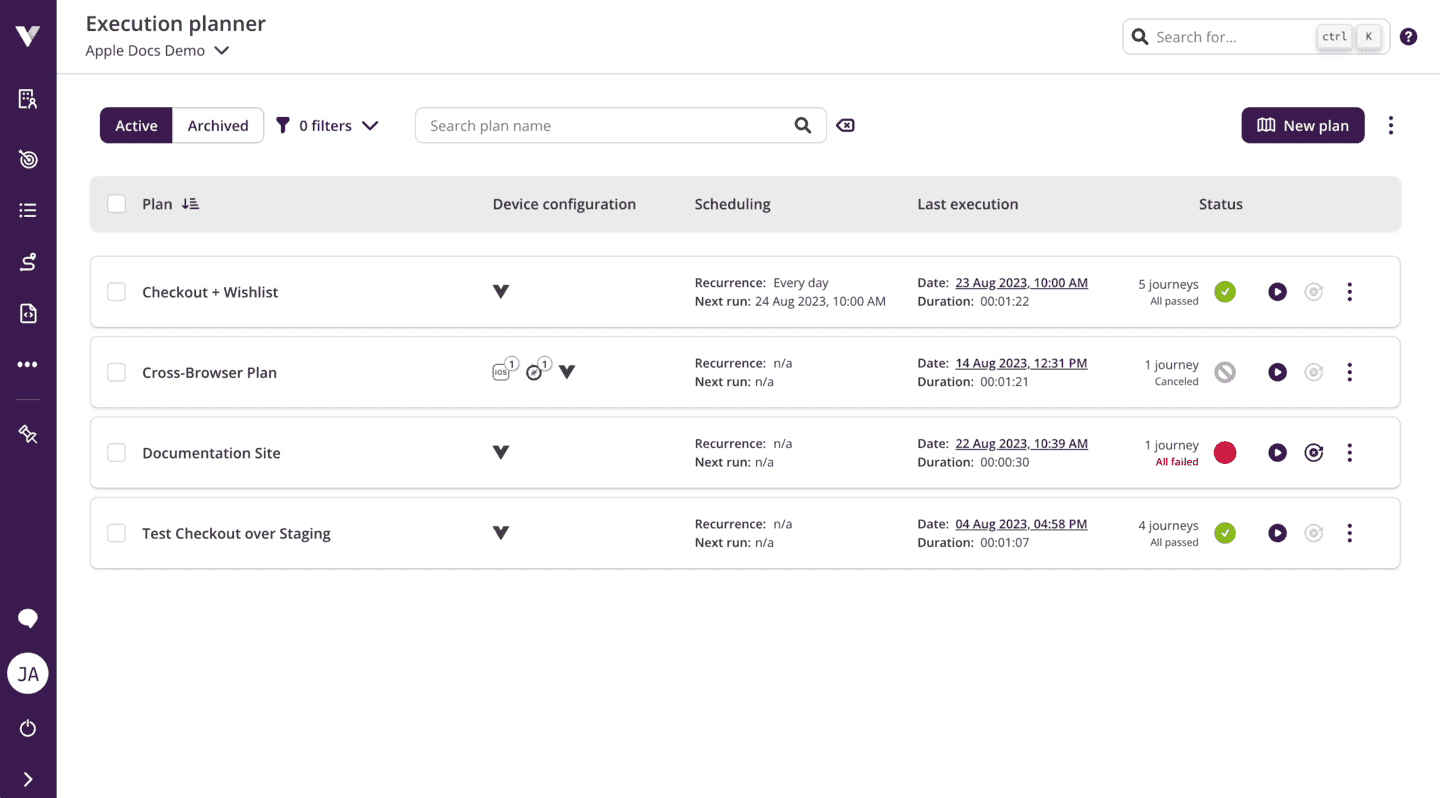
Task: Select all plans using the header checkbox
Action: click(x=116, y=203)
